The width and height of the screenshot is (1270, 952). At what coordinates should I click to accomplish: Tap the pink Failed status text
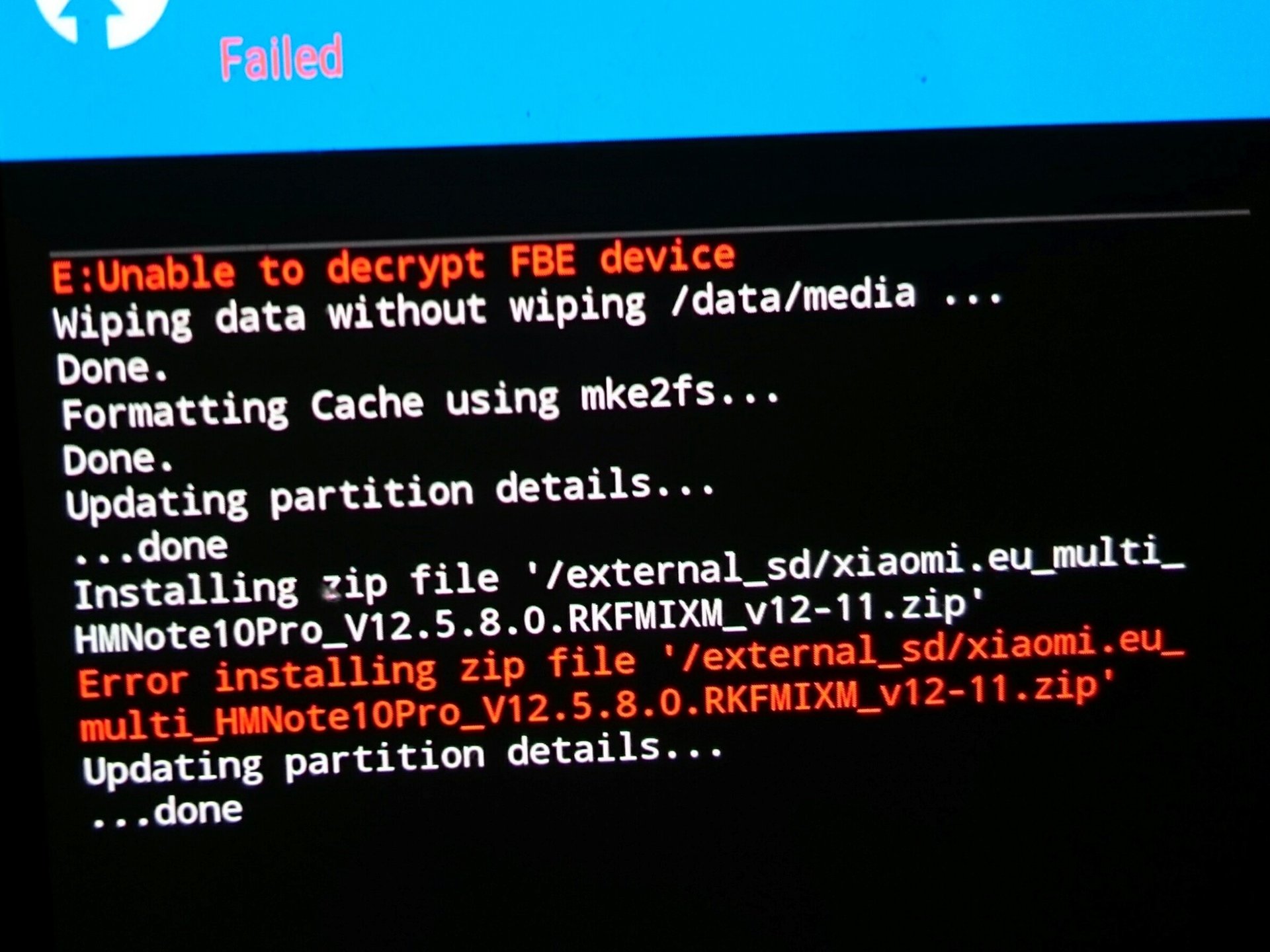coord(282,58)
